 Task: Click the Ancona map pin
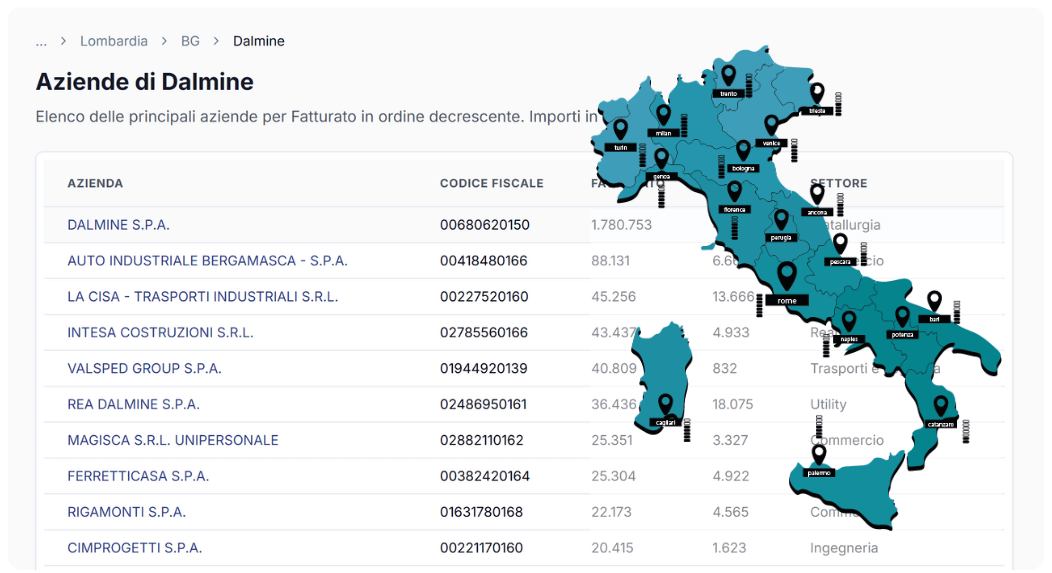[817, 194]
